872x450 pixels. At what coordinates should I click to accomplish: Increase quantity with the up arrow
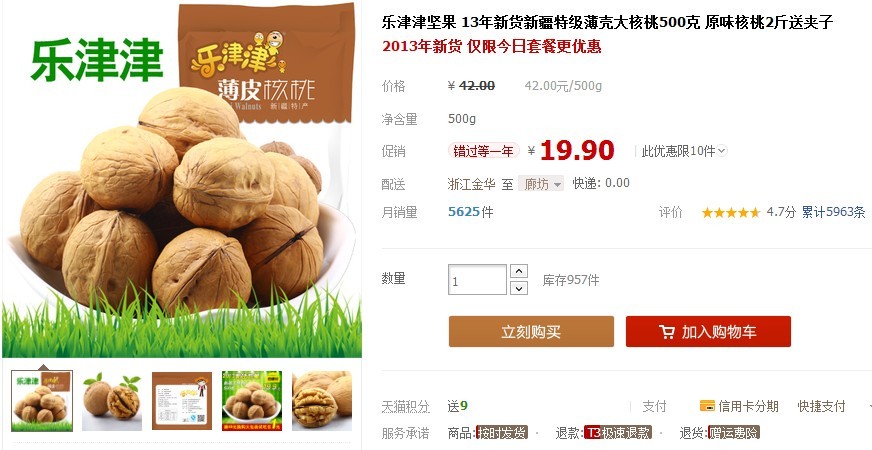[x=518, y=271]
